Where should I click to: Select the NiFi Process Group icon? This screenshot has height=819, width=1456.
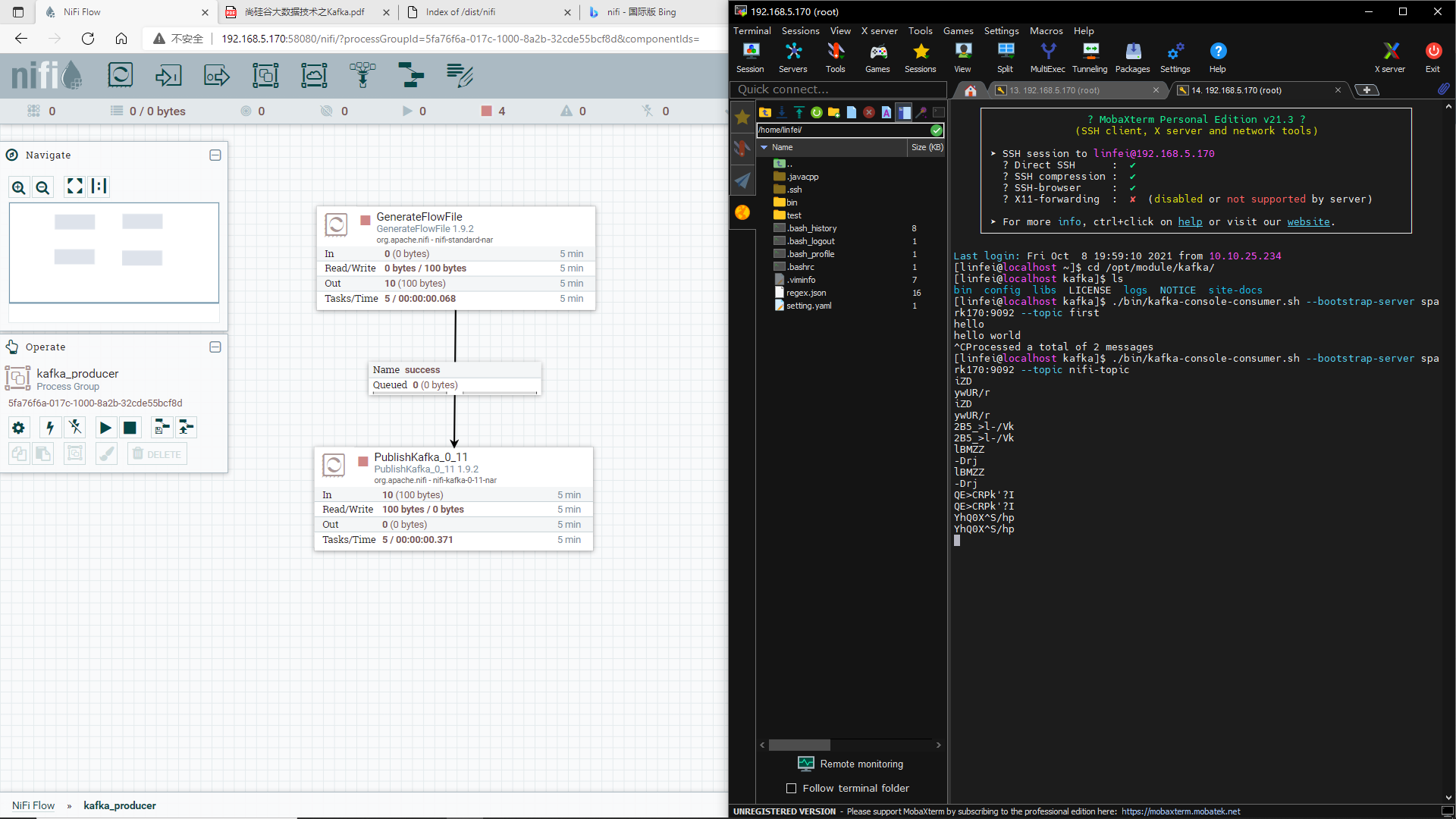click(x=265, y=75)
